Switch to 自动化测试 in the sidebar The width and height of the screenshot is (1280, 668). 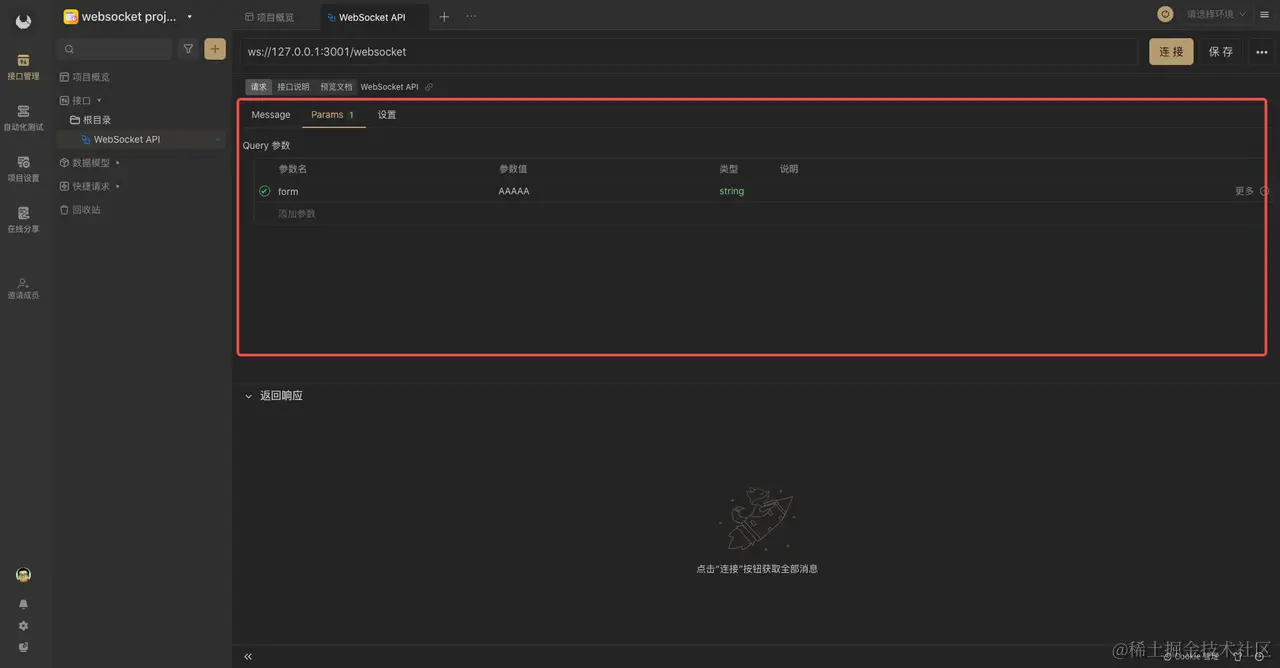pyautogui.click(x=23, y=117)
